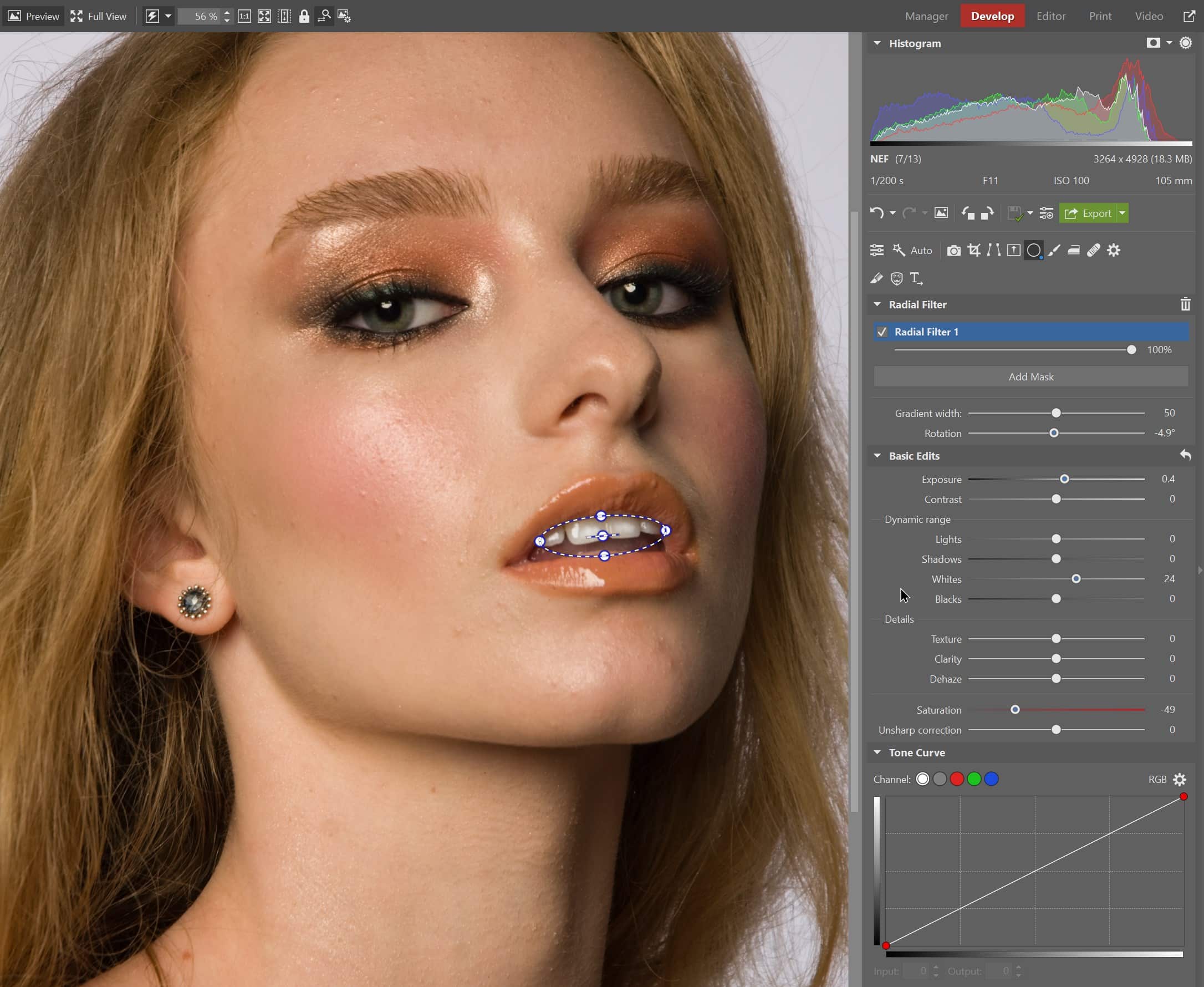This screenshot has height=987, width=1204.
Task: Switch to the Manager tab
Action: (926, 16)
